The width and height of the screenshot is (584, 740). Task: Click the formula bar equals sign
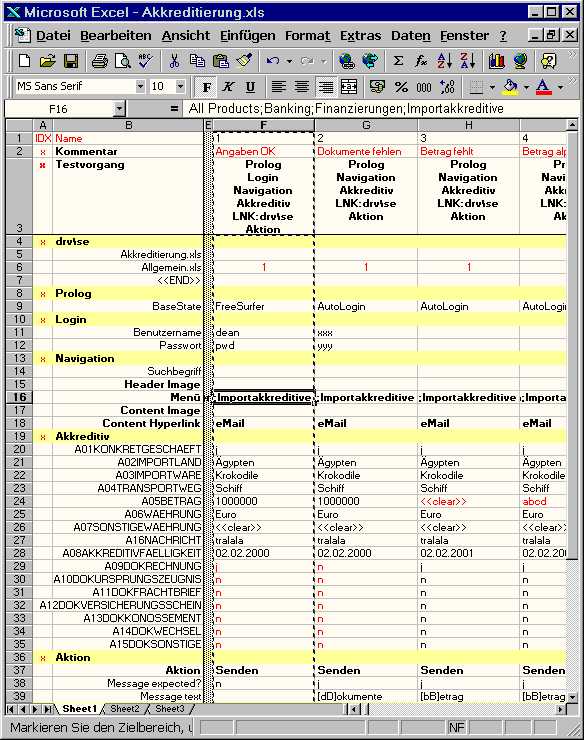click(174, 109)
